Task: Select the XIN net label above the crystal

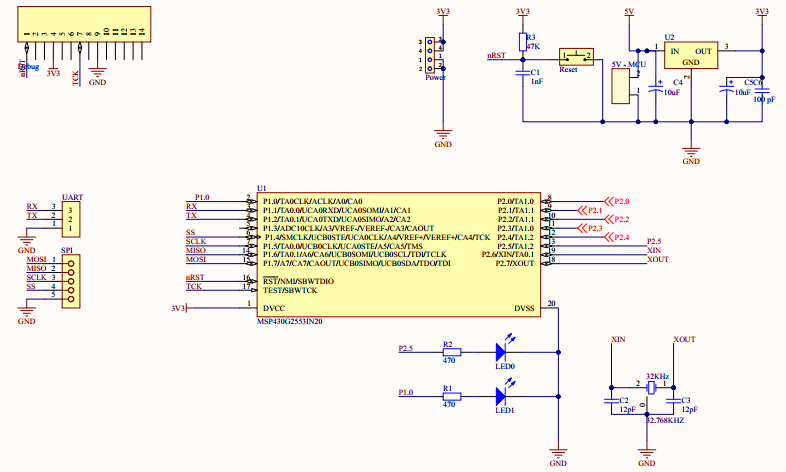Action: tap(618, 339)
